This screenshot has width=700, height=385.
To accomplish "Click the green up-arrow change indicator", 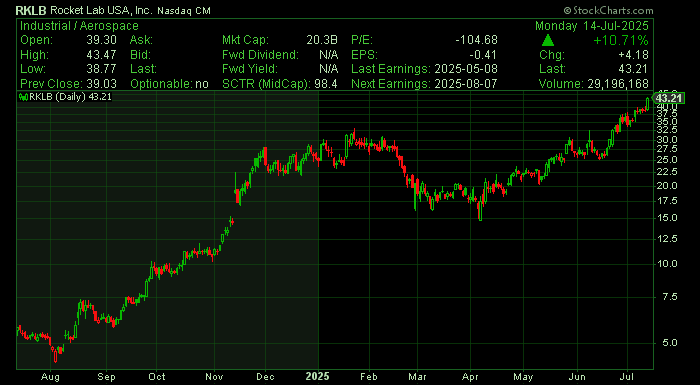I will coord(548,41).
